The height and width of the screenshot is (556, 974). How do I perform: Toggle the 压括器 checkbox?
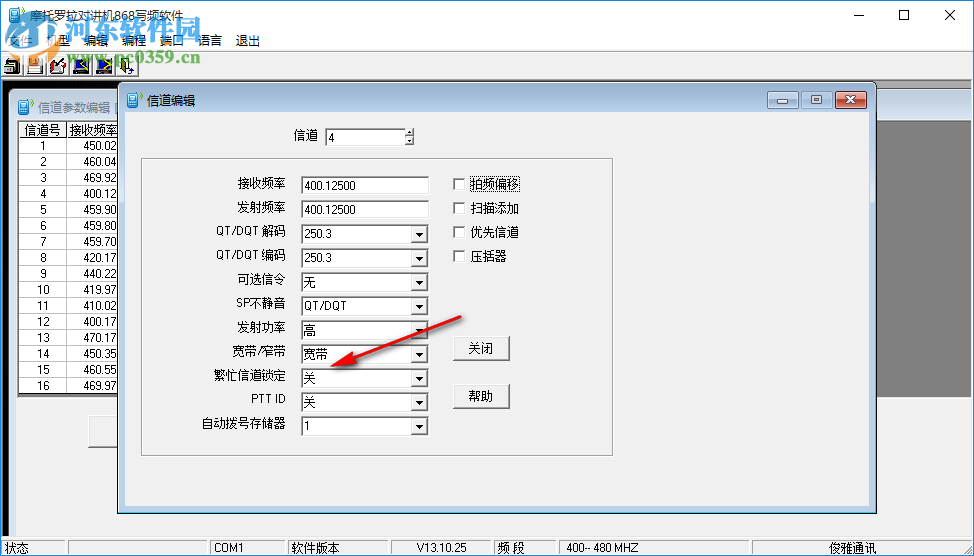point(459,256)
